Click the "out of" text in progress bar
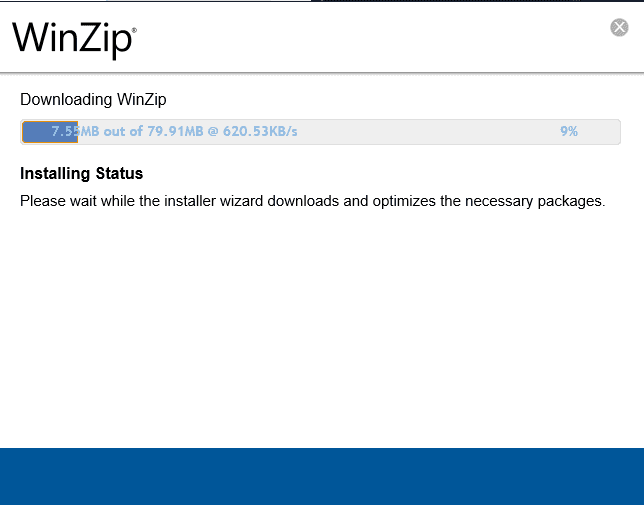The height and width of the screenshot is (505, 644). [124, 131]
